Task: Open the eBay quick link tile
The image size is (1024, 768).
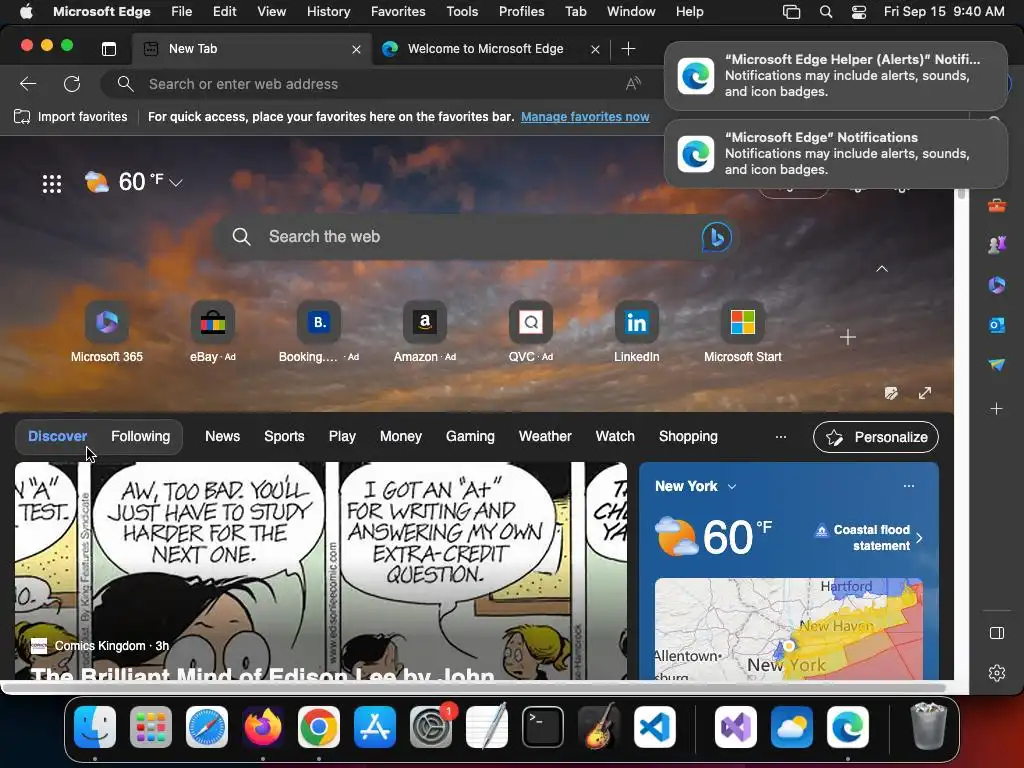Action: pos(212,332)
